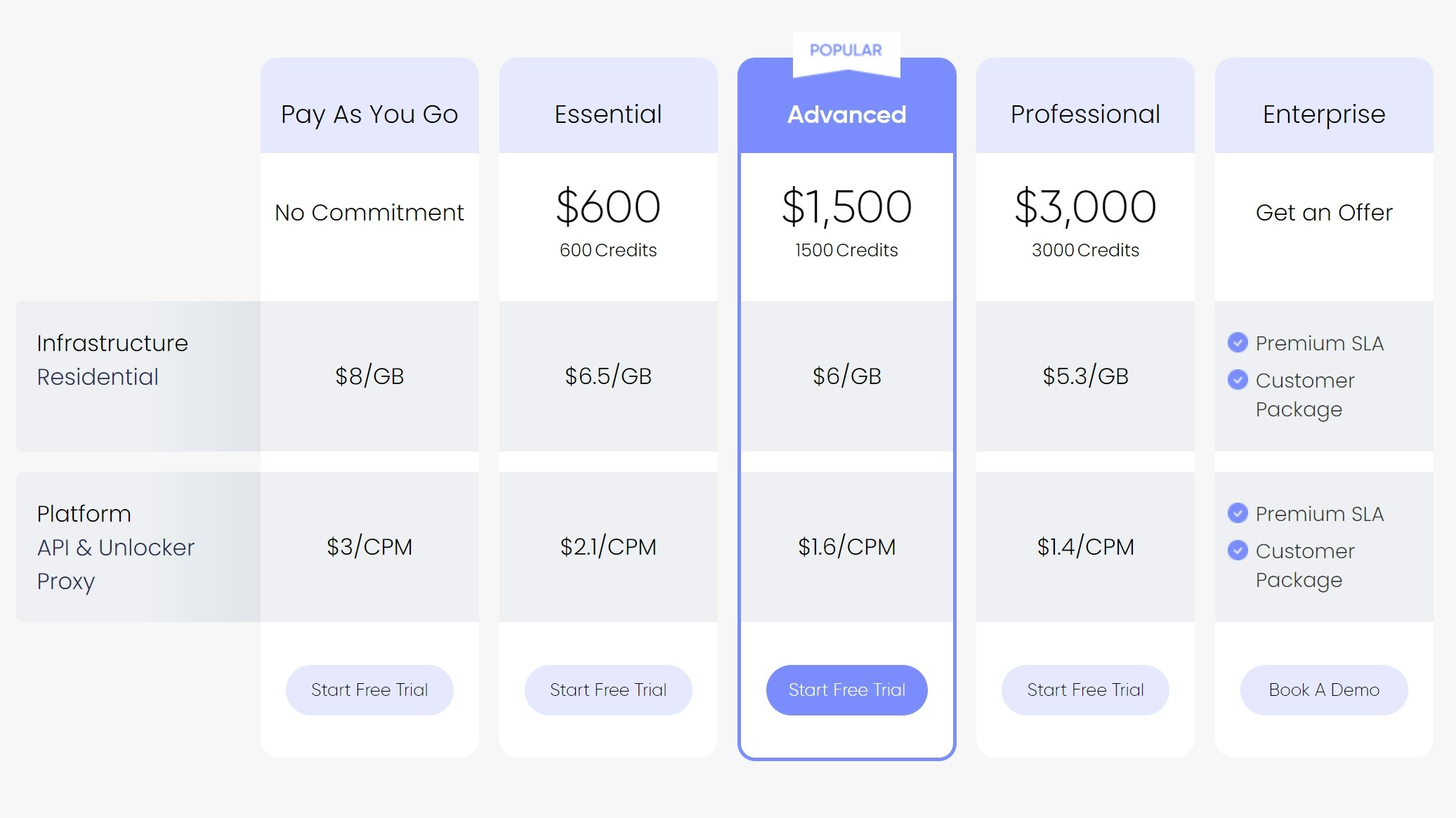
Task: Click Customer Package checkmark icon in Platform row
Action: coord(1238,550)
